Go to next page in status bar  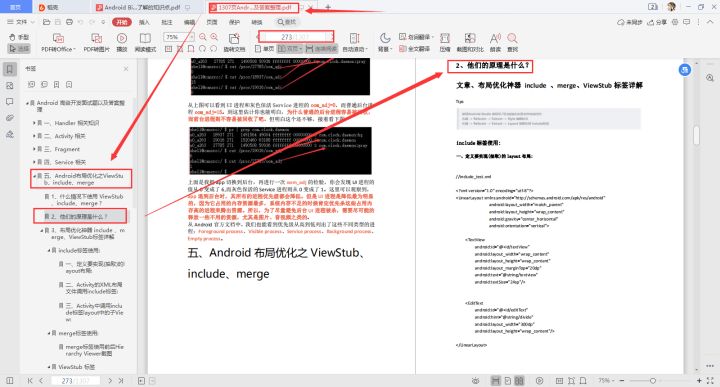pyautogui.click(x=110, y=381)
